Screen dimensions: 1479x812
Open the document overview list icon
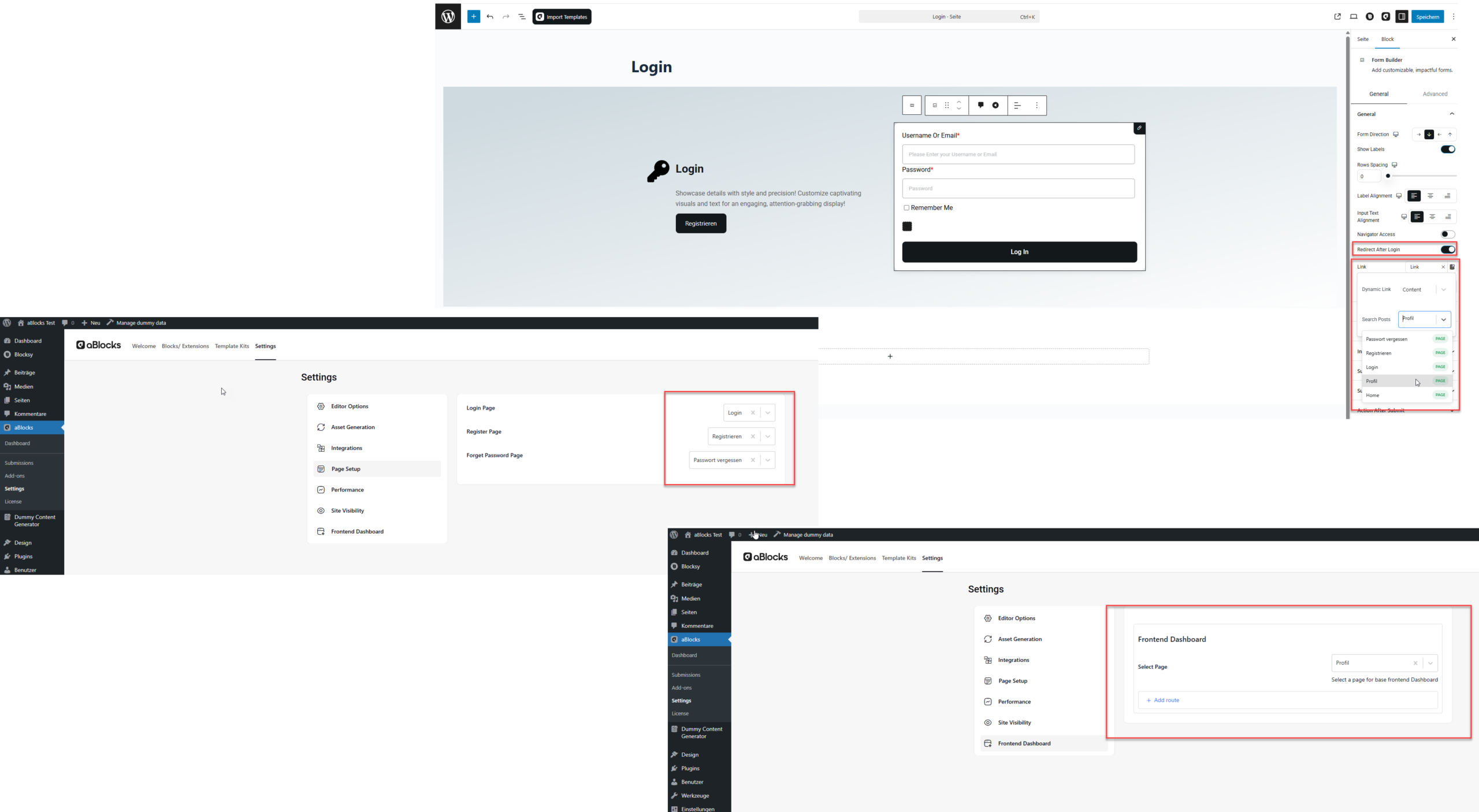click(522, 17)
